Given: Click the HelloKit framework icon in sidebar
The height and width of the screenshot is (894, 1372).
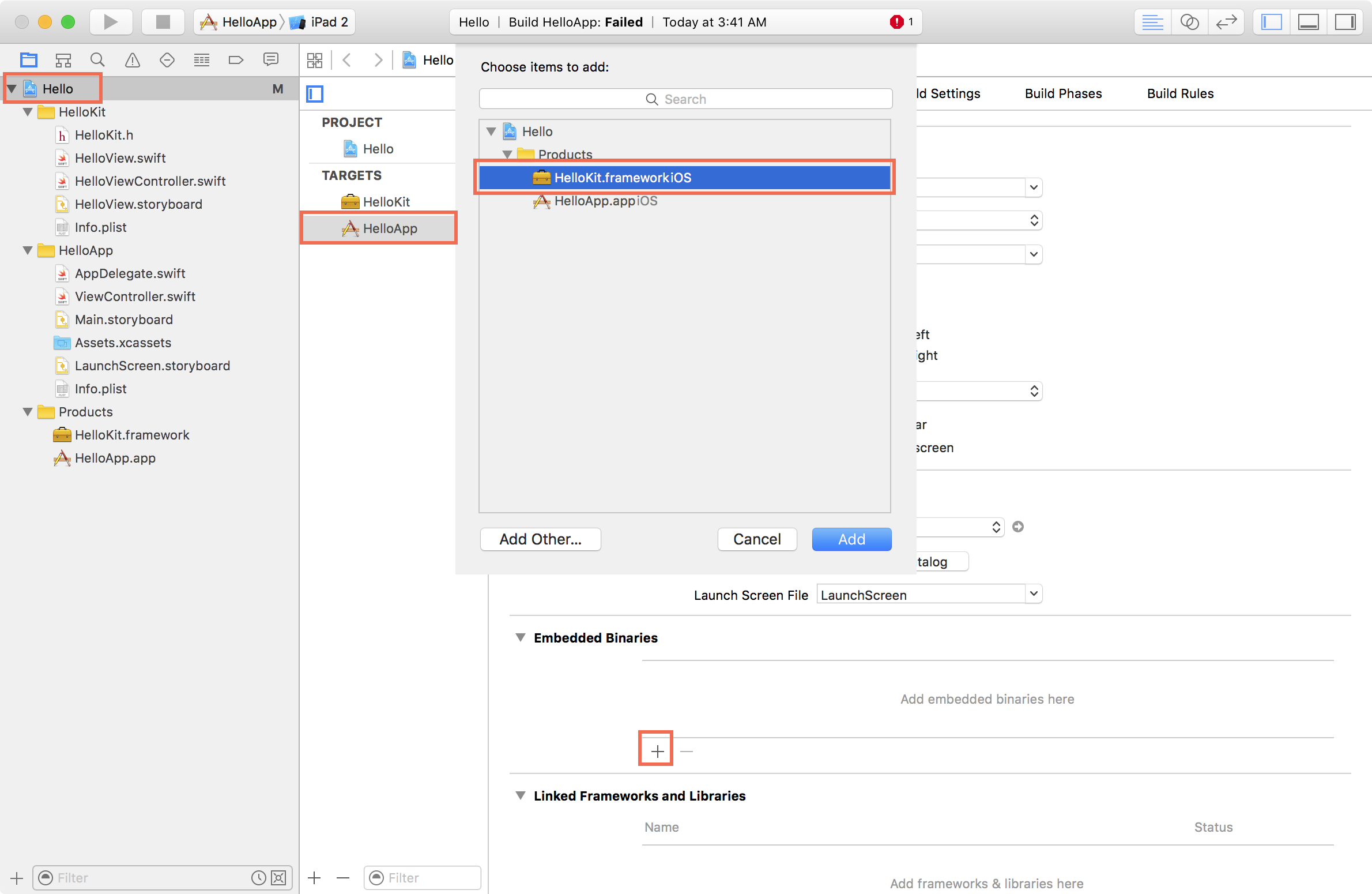Looking at the screenshot, I should [x=63, y=434].
